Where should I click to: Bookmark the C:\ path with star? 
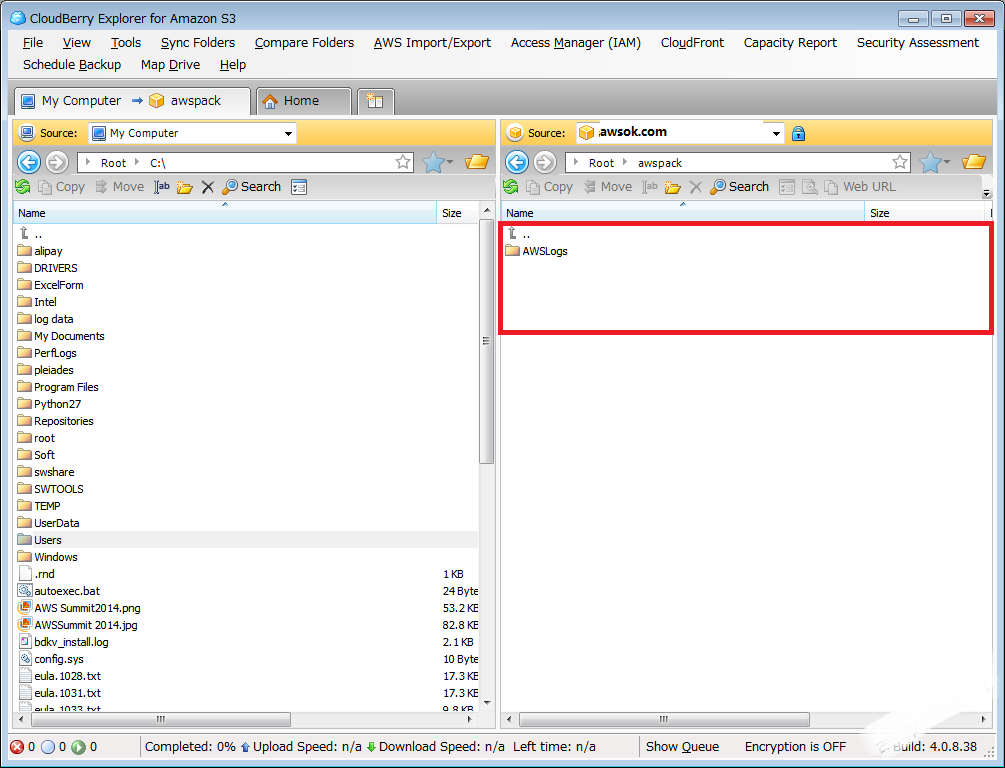coord(403,162)
